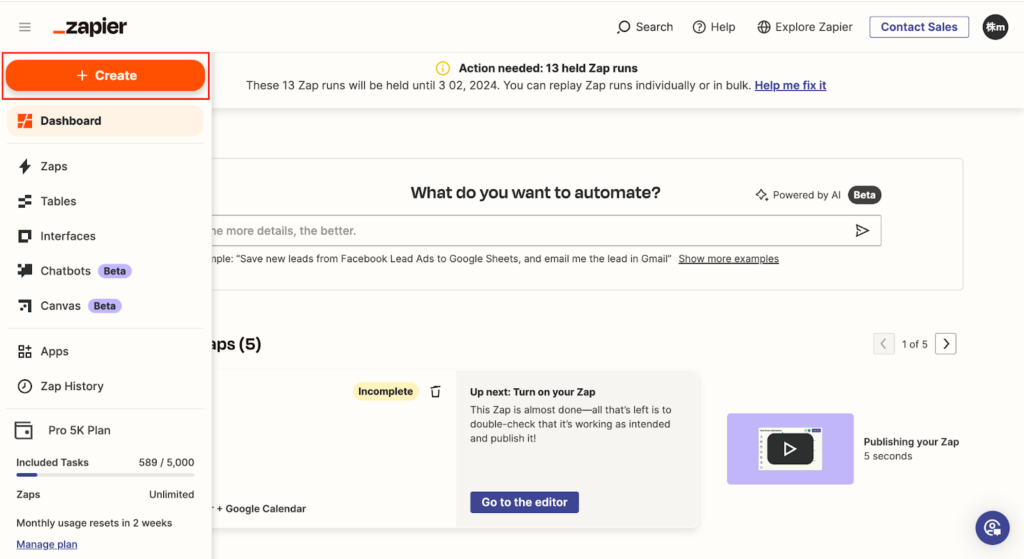Click the Go to the editor button
The height and width of the screenshot is (559, 1024).
click(524, 502)
